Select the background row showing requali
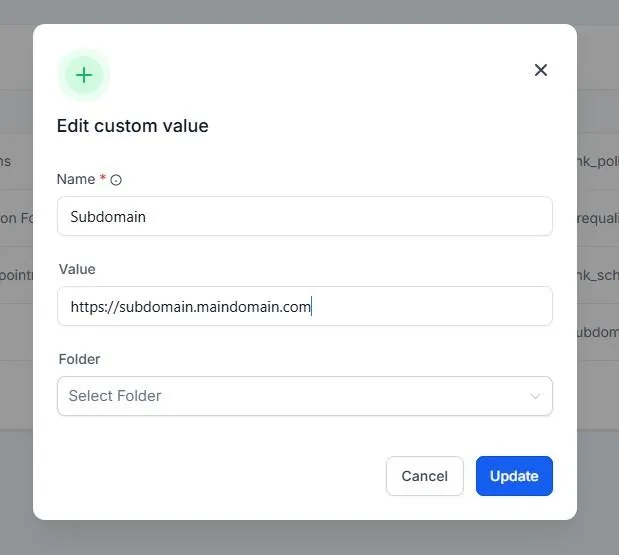This screenshot has width=619, height=555. pyautogui.click(x=598, y=218)
